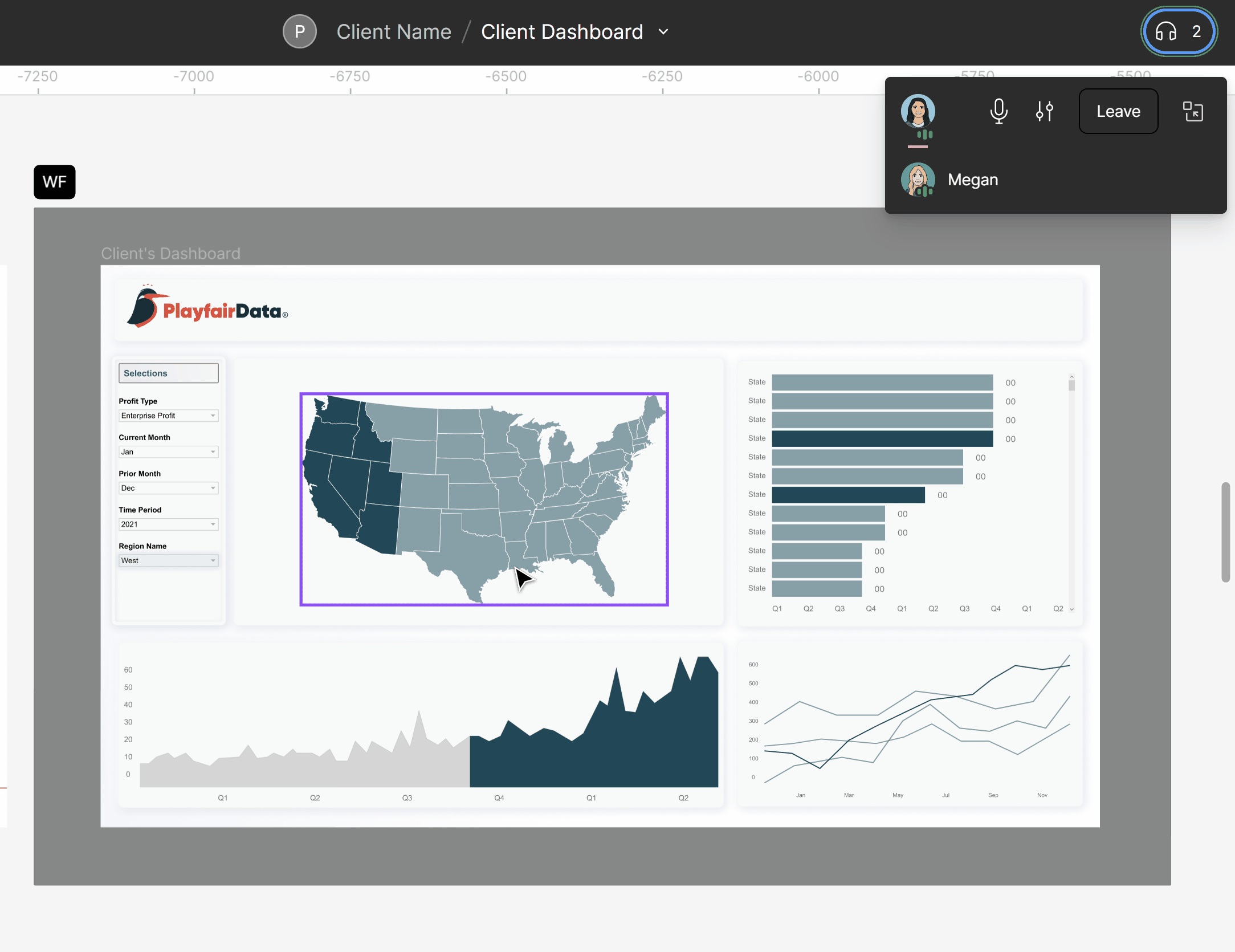This screenshot has height=952, width=1235.
Task: Click the headphone icon showing 2 participants
Action: click(1179, 31)
